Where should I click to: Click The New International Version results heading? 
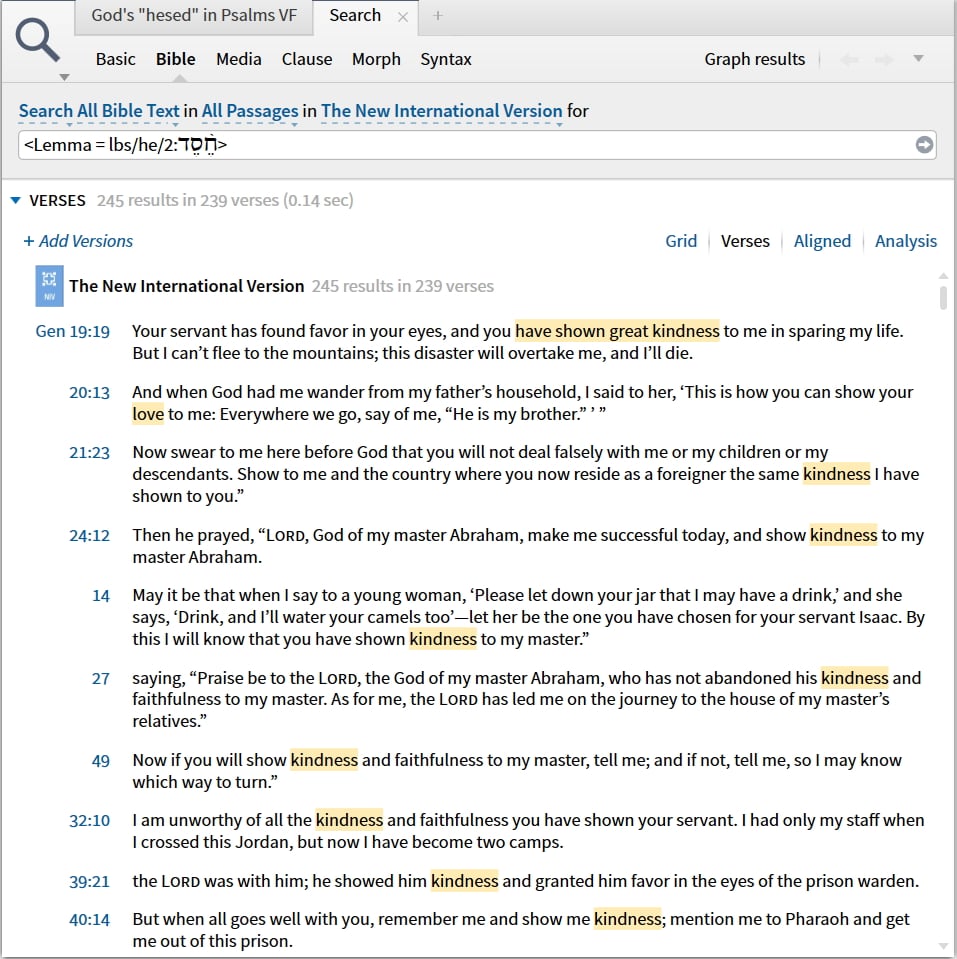(x=187, y=286)
